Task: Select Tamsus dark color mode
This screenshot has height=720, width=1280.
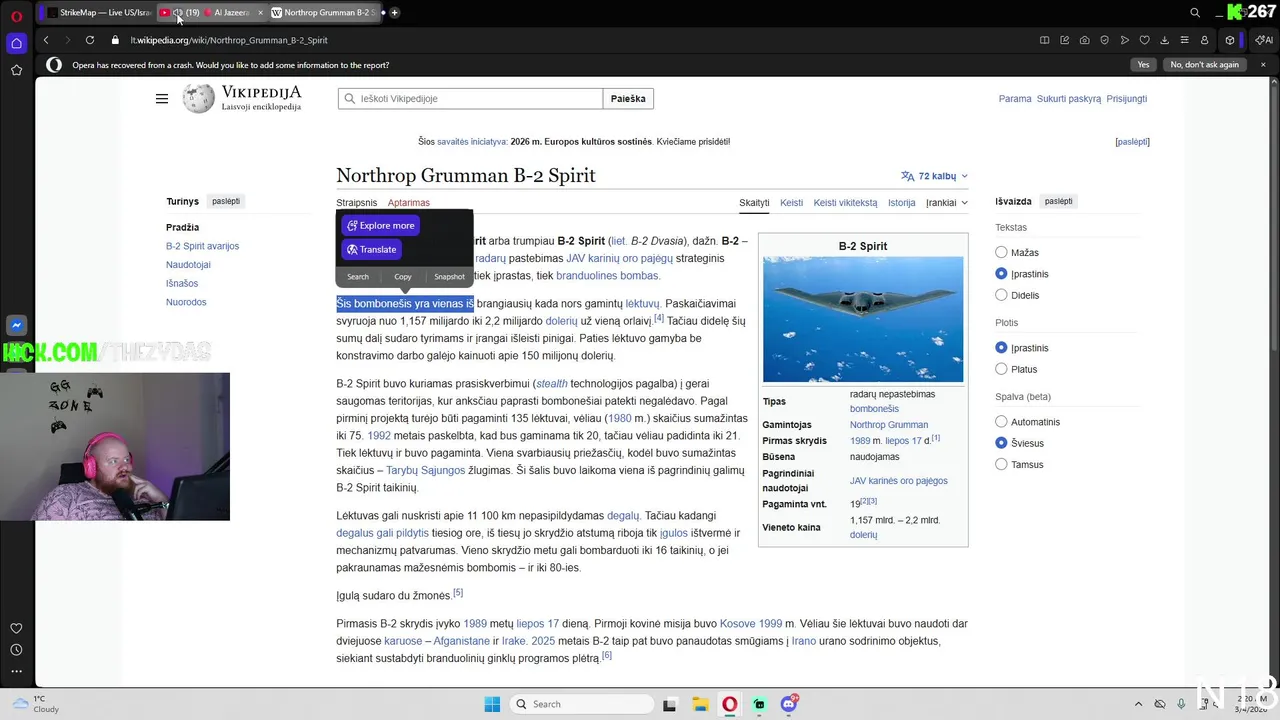Action: pos(1001,464)
